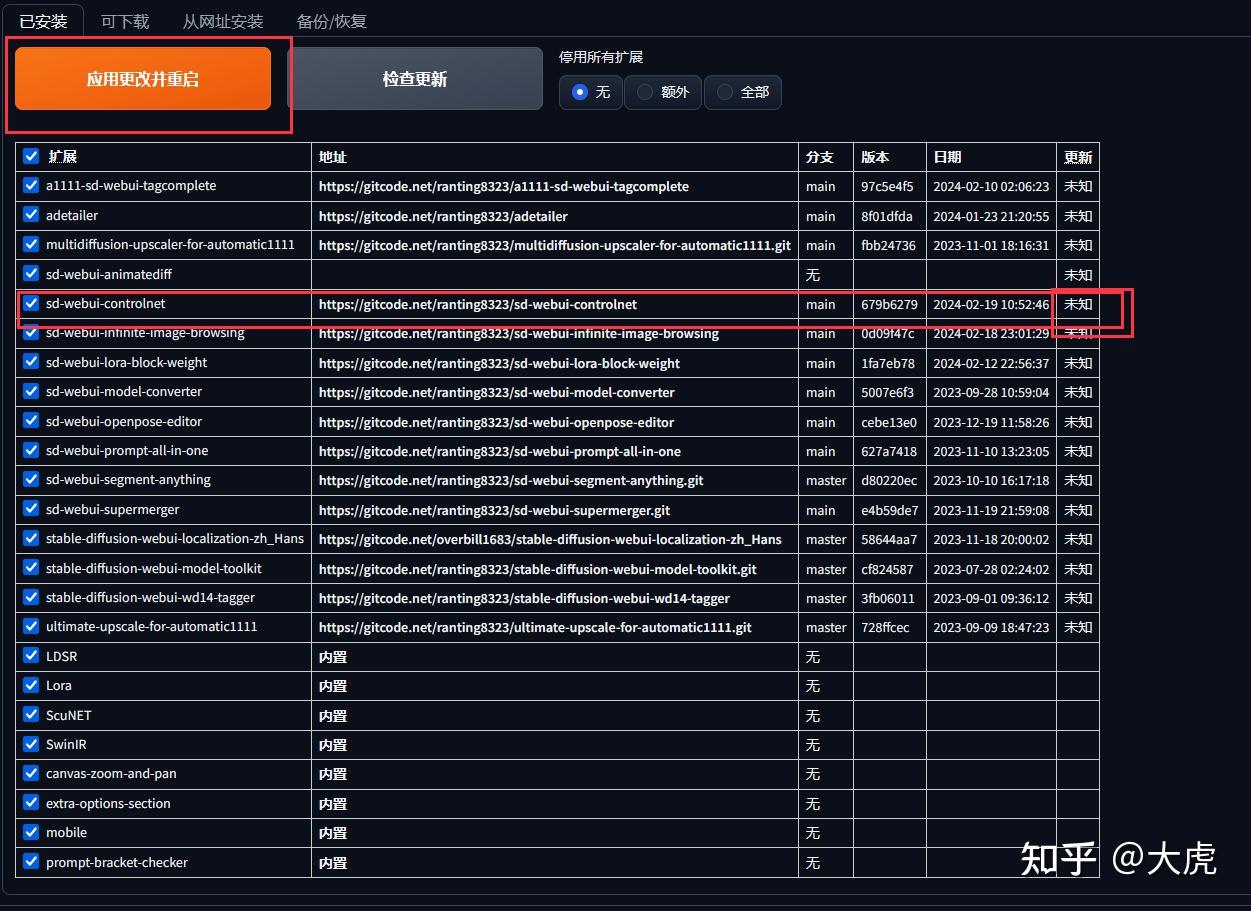This screenshot has width=1251, height=911.
Task: Select the 全部 radio option
Action: point(722,92)
